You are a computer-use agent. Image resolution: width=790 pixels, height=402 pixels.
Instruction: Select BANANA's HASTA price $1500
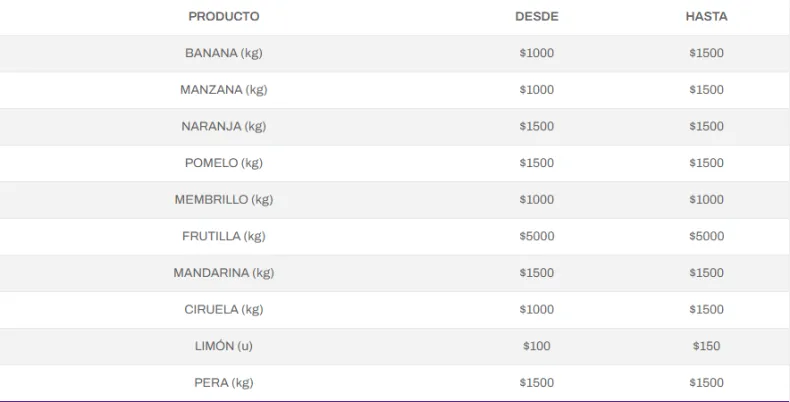(x=706, y=53)
